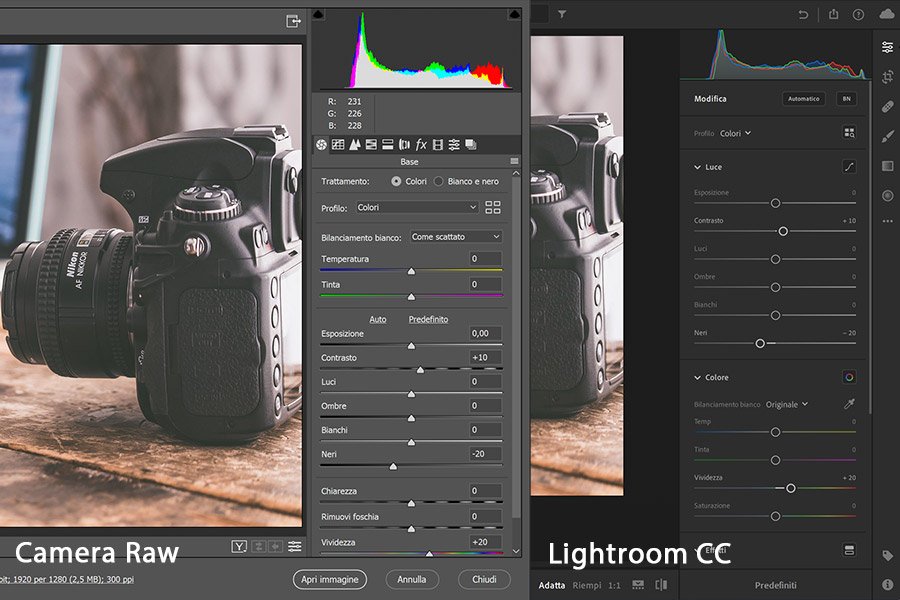900x600 pixels.
Task: Open the help question mark in Lightroom
Action: 858,15
